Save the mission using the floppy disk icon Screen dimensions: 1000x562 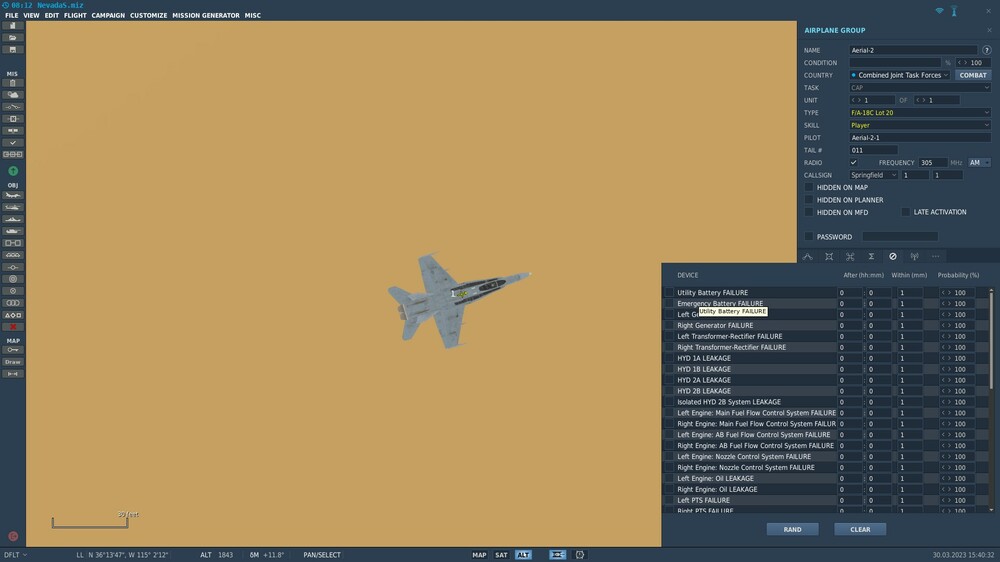point(13,50)
